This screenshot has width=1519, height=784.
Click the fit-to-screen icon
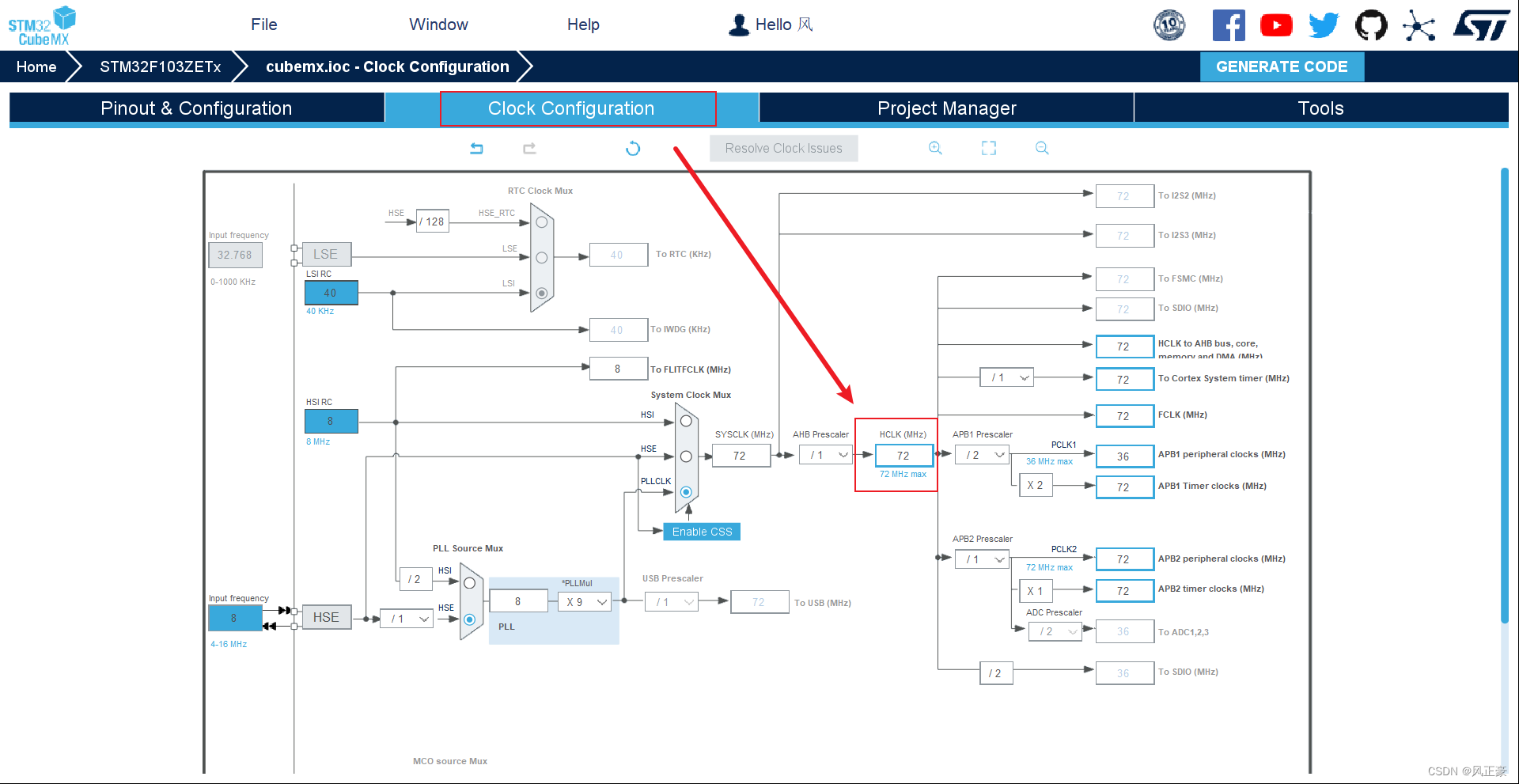pyautogui.click(x=989, y=148)
